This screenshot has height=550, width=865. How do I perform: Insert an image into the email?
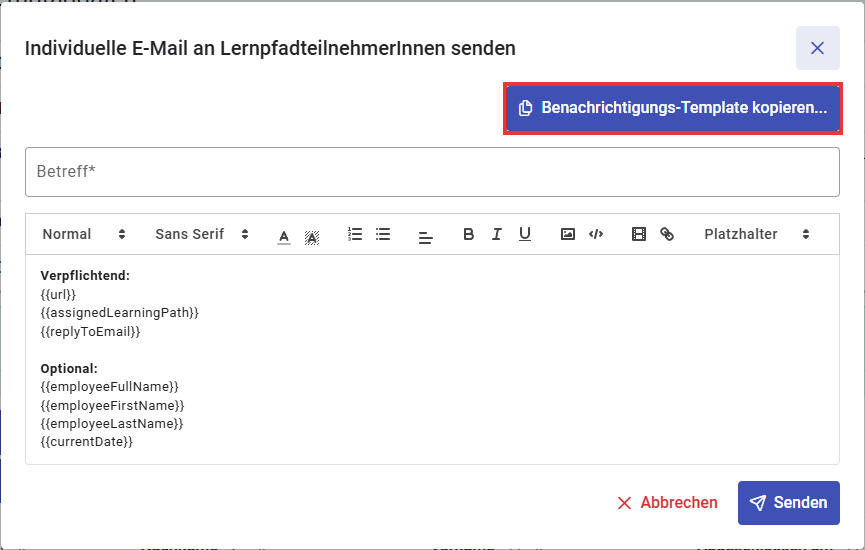(x=568, y=235)
